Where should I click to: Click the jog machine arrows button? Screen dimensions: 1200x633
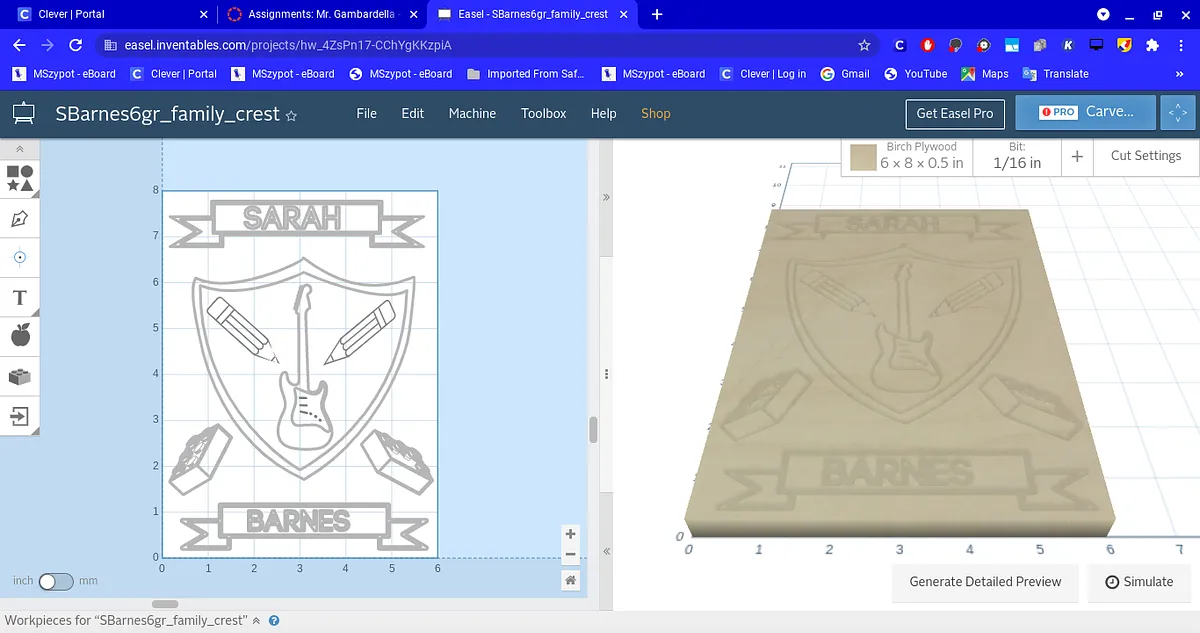pyautogui.click(x=1178, y=113)
